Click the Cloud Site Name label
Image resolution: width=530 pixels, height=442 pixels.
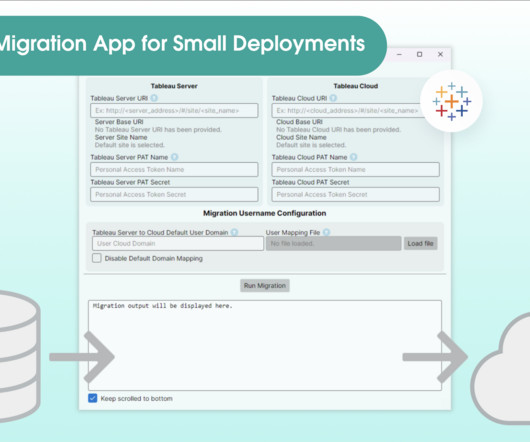(x=301, y=137)
